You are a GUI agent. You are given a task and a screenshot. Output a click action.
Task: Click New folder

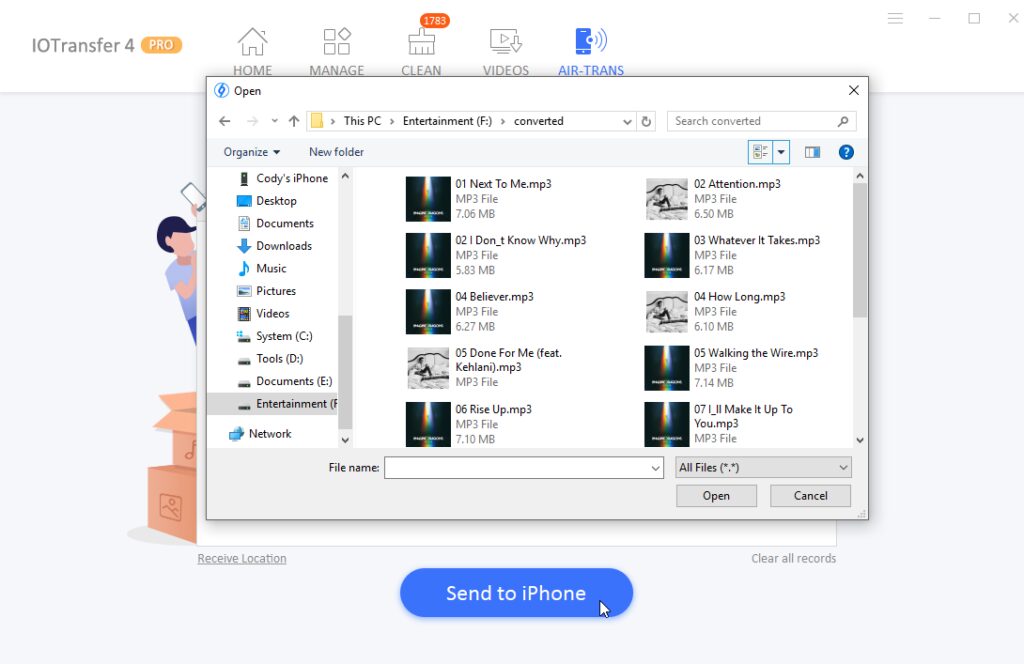(x=336, y=152)
